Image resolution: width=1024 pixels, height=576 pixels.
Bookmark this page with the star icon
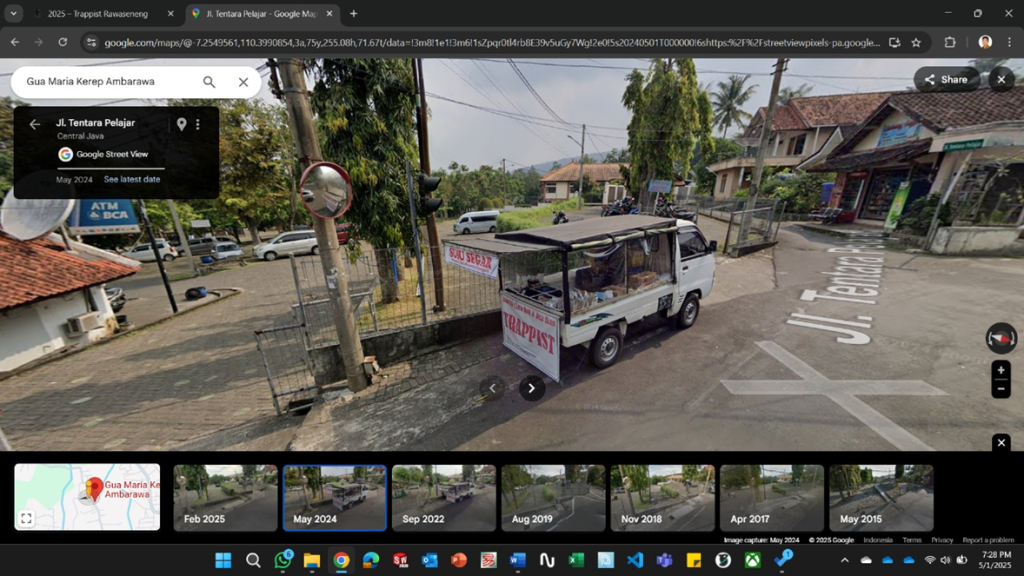[x=916, y=42]
